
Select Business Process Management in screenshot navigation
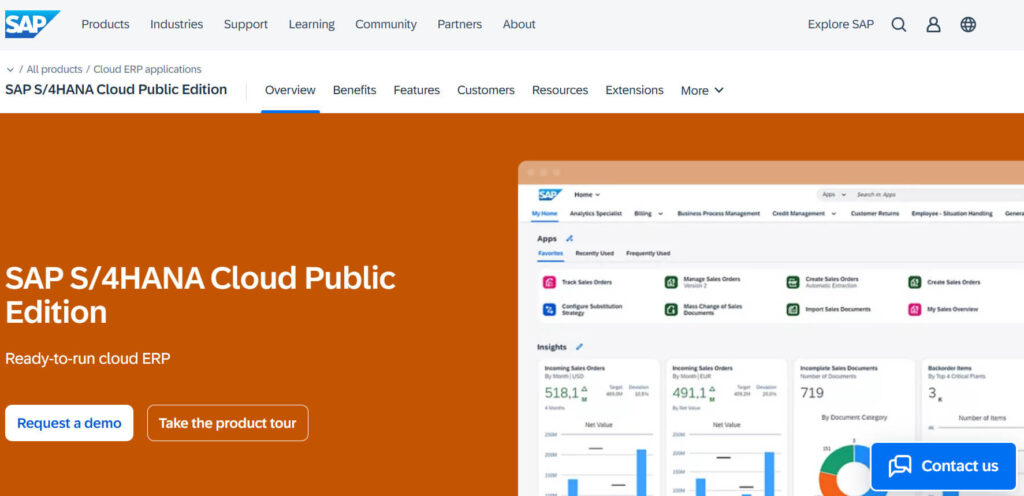(718, 213)
